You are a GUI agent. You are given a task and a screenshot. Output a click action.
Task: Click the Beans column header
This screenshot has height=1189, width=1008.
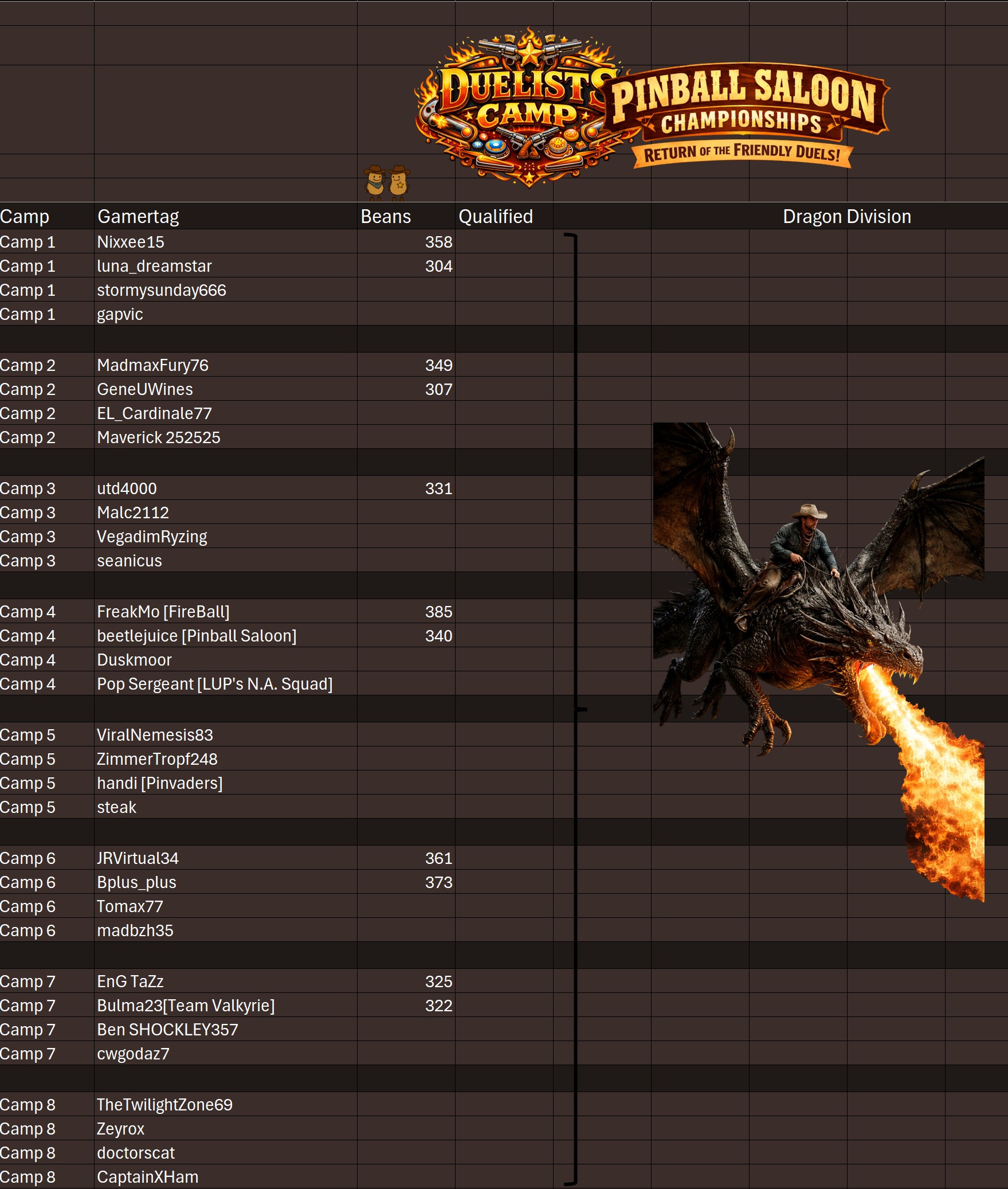click(406, 217)
